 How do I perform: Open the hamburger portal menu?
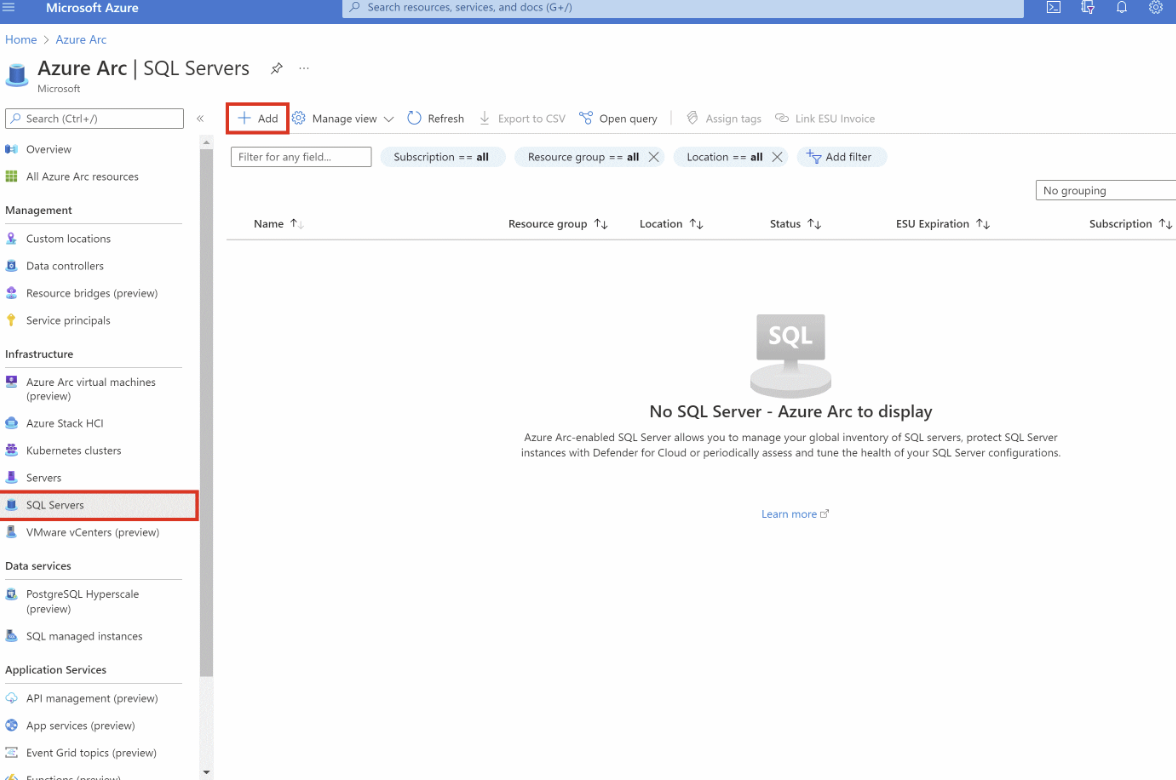pyautogui.click(x=9, y=8)
